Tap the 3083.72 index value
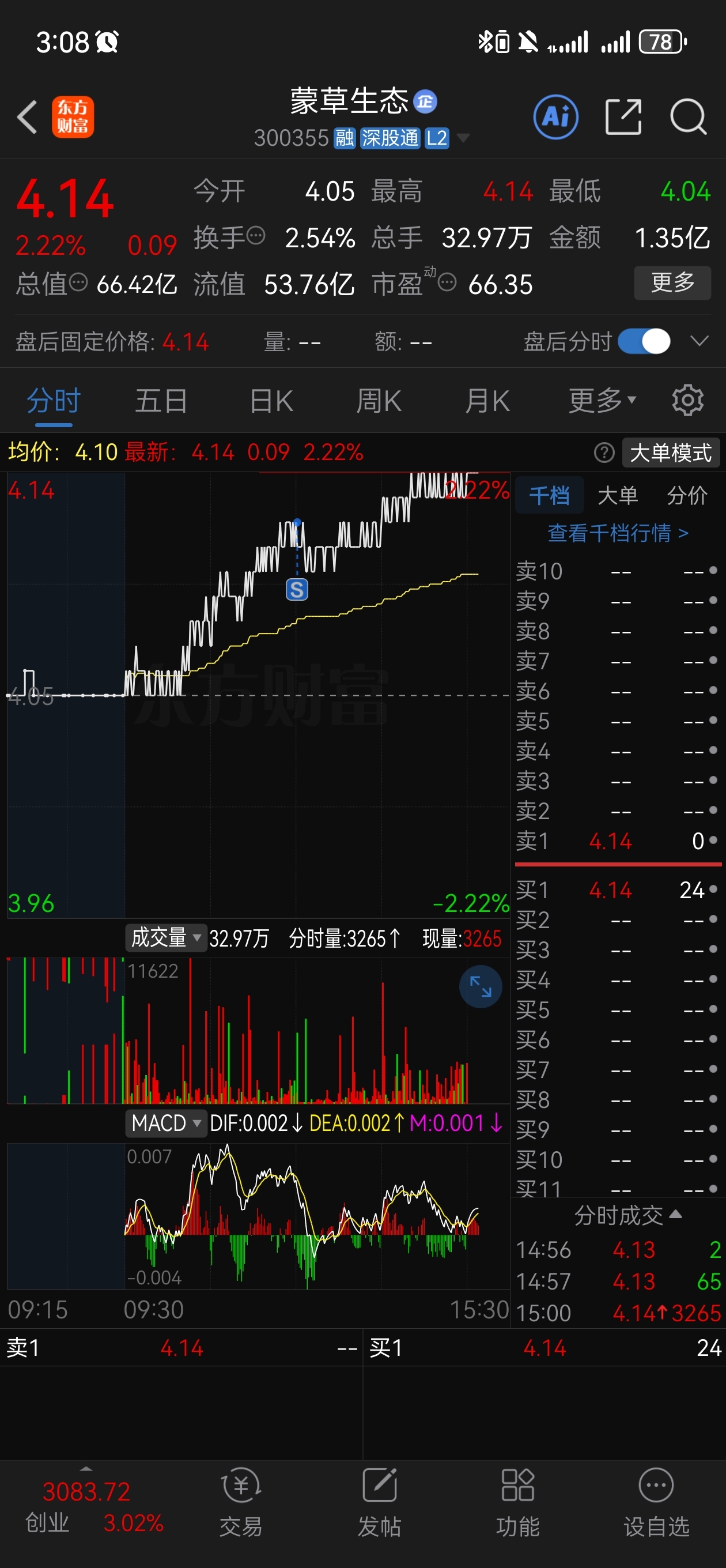Screen dimensions: 726x1568 coord(86,1491)
